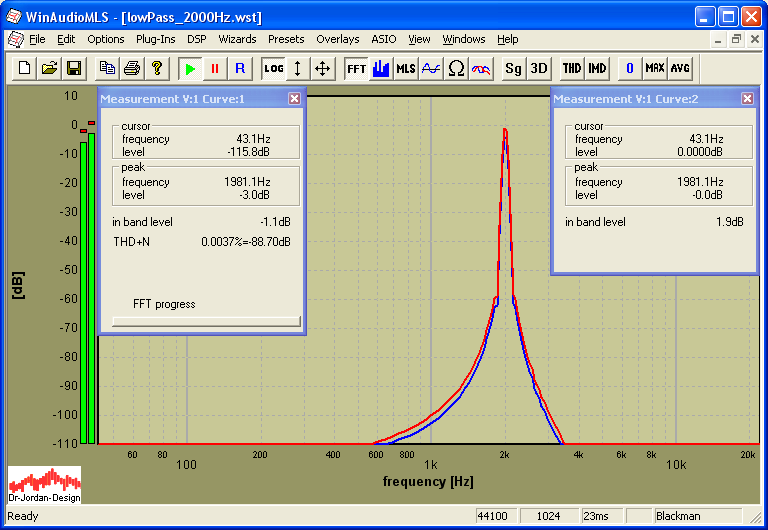Click the IMD toolbar button

597,68
